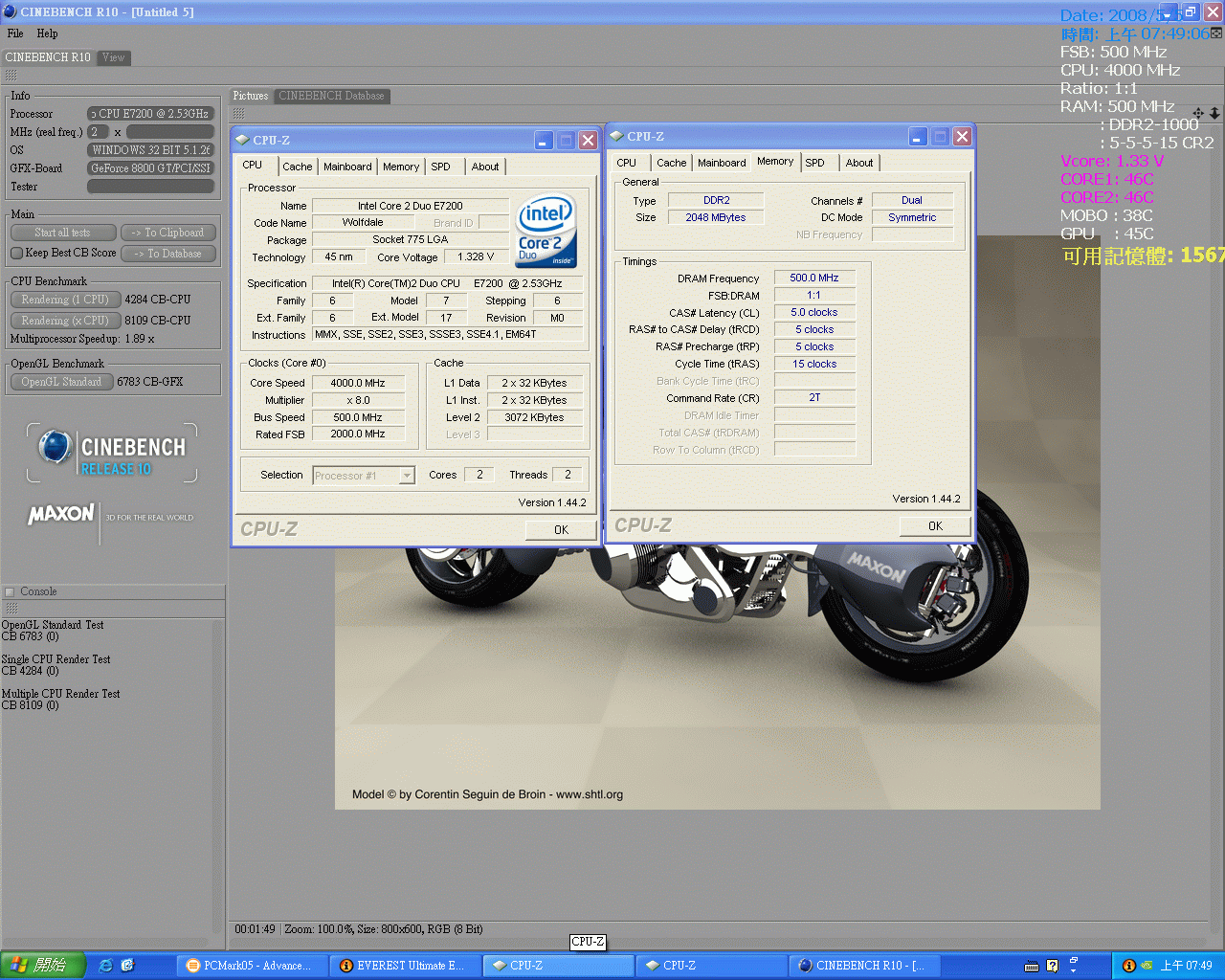Click the CINEBENCH Release 10 logo
The height and width of the screenshot is (980, 1225).
coord(112,452)
